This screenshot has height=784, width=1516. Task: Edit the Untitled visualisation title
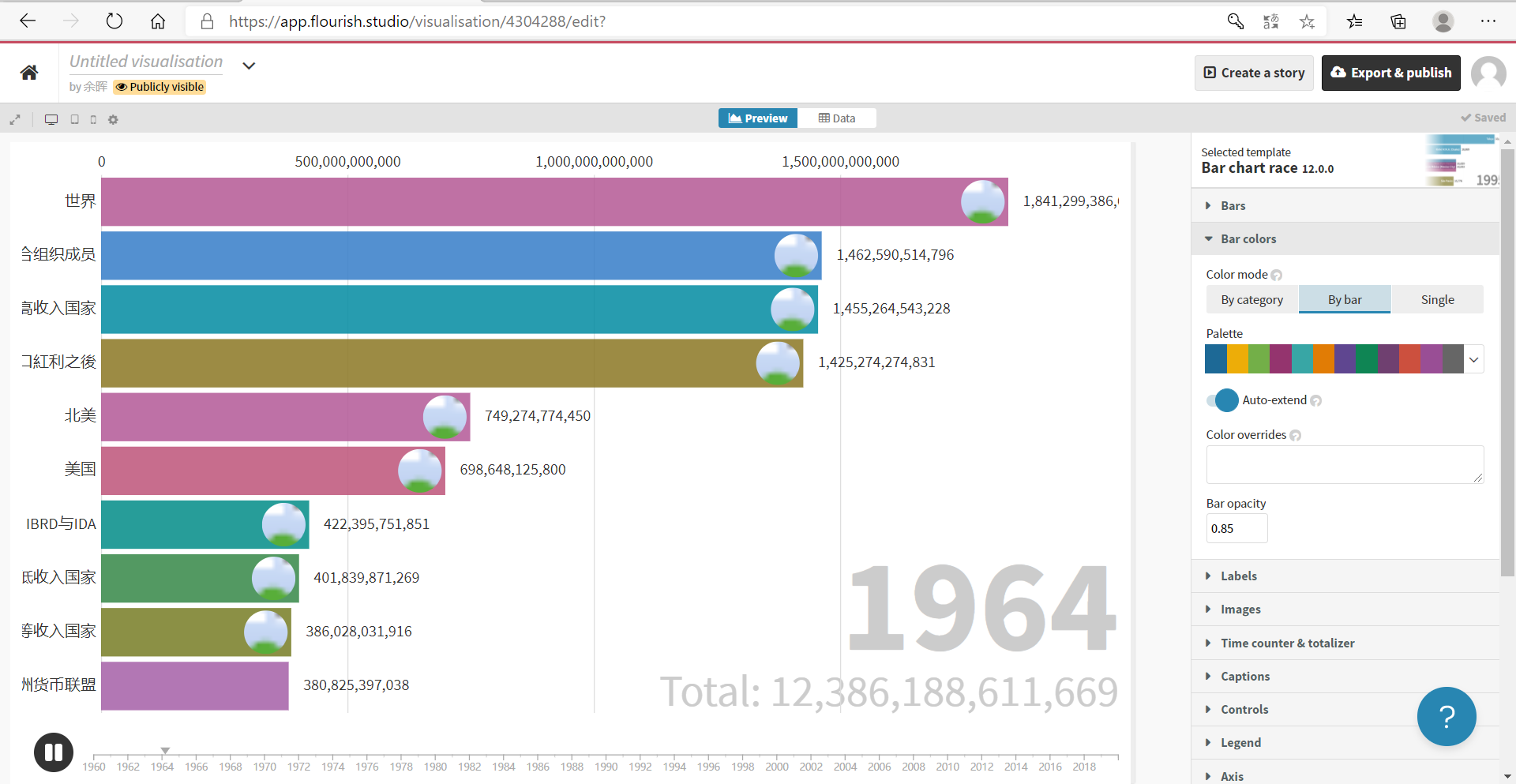pos(146,62)
